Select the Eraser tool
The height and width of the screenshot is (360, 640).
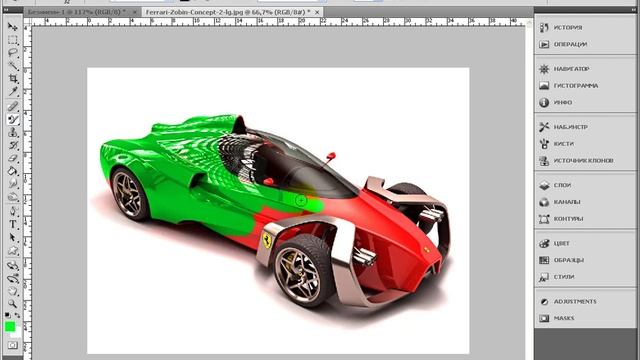[13, 158]
